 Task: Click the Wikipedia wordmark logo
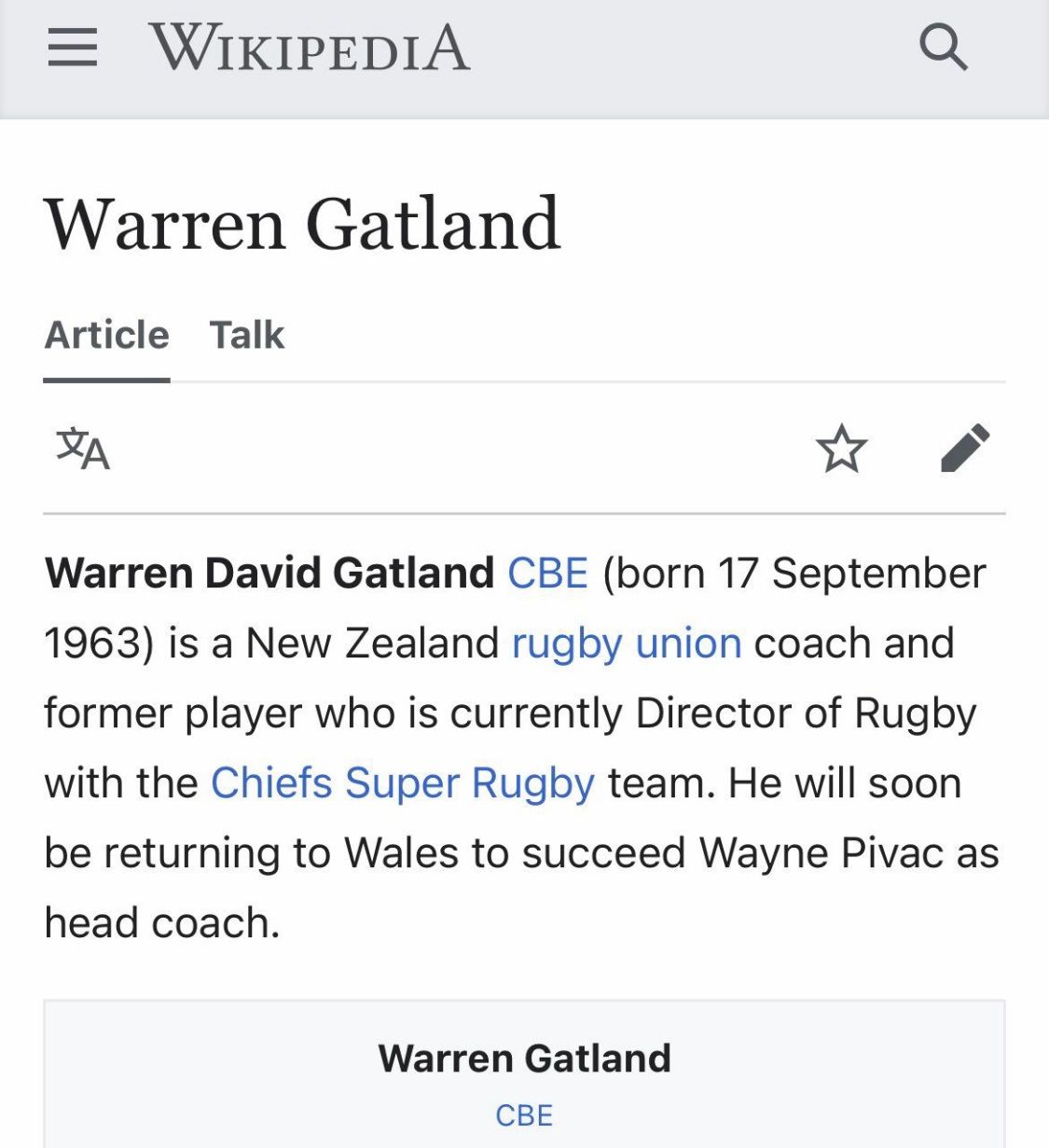[x=309, y=48]
